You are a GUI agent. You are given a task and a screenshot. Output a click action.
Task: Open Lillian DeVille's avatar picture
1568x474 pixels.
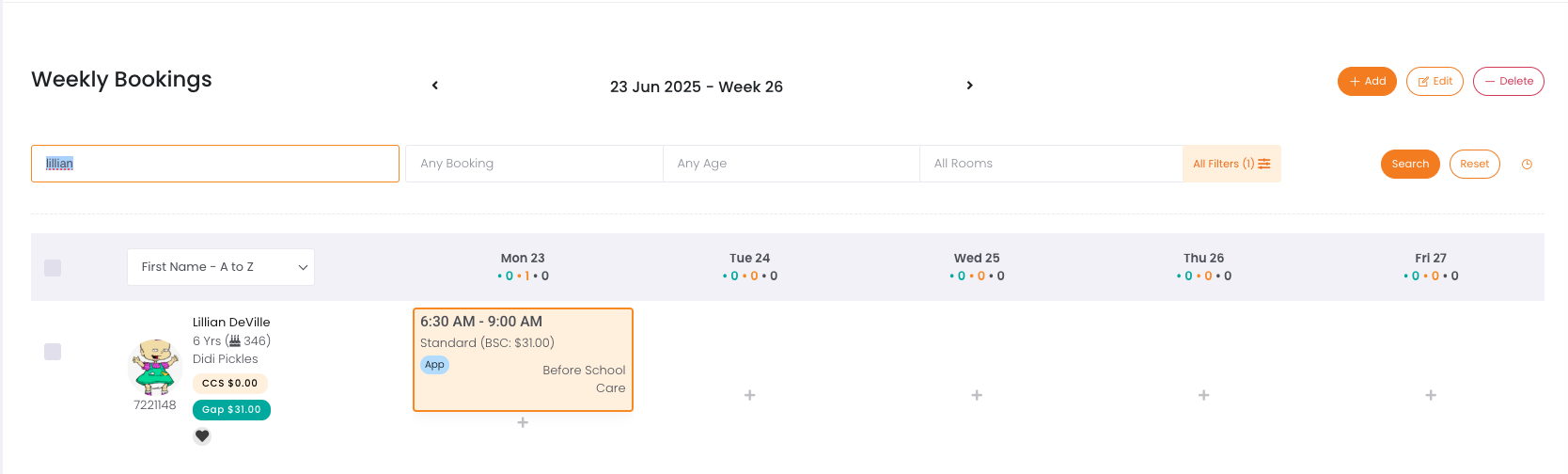click(155, 367)
